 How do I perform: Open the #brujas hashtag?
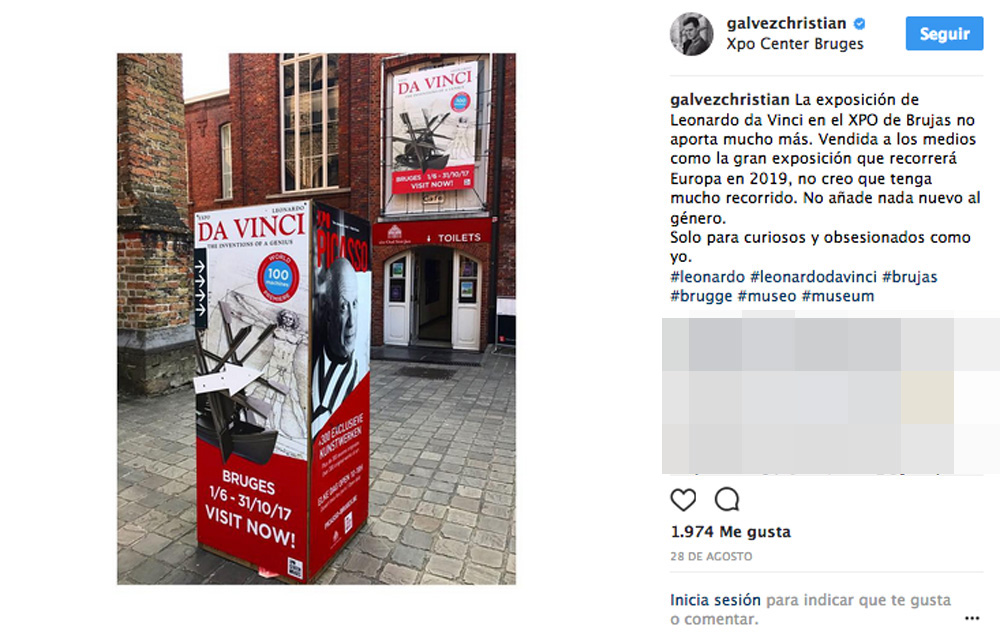point(909,277)
